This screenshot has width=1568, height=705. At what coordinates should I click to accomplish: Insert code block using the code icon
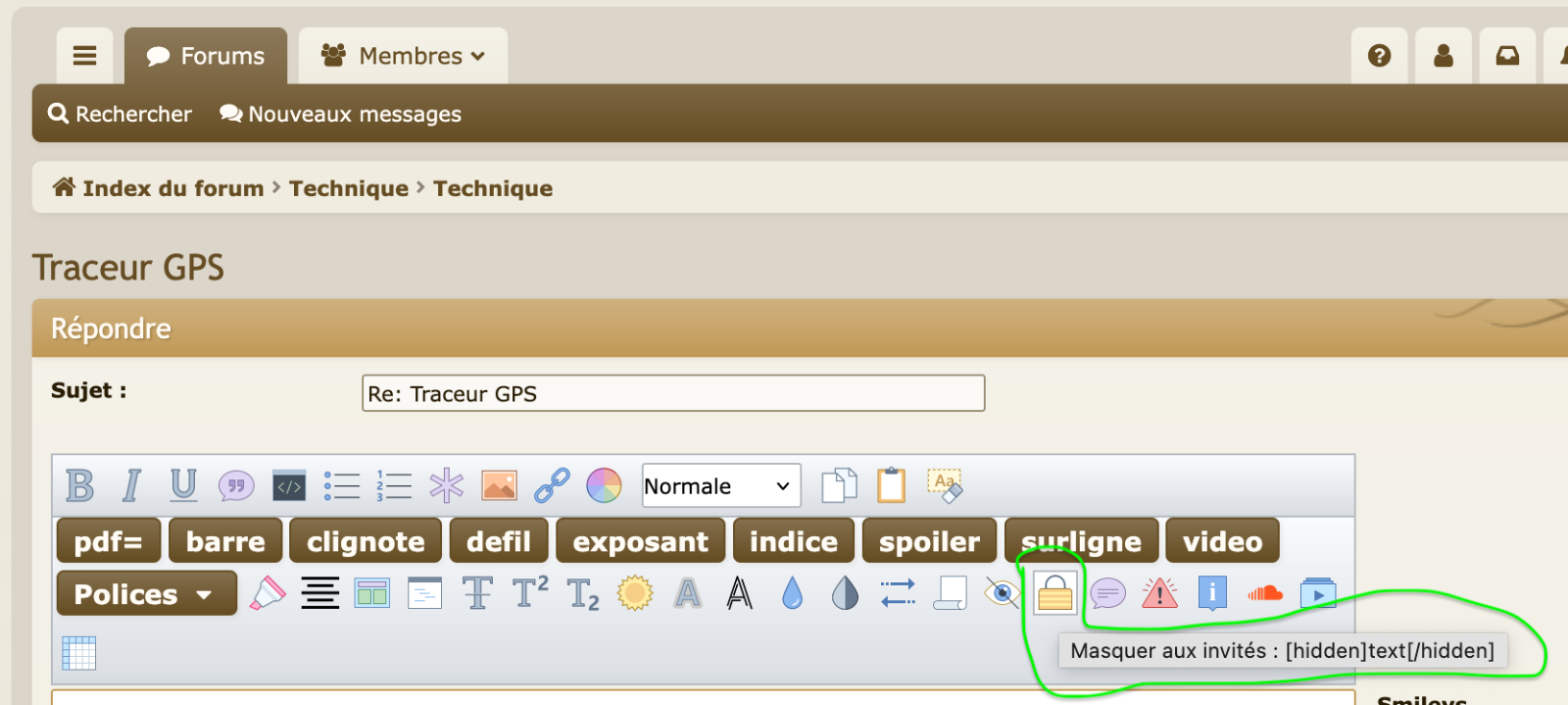289,485
